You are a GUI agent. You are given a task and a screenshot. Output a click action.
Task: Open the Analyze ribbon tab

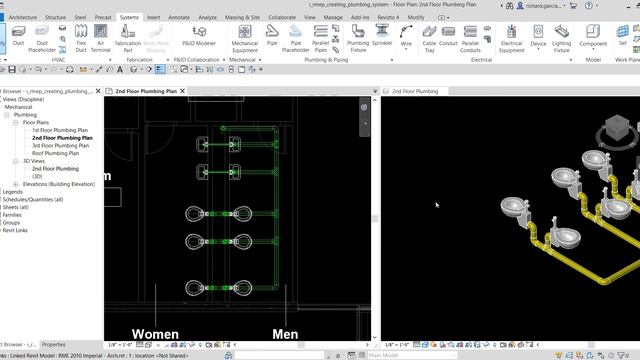pyautogui.click(x=207, y=17)
